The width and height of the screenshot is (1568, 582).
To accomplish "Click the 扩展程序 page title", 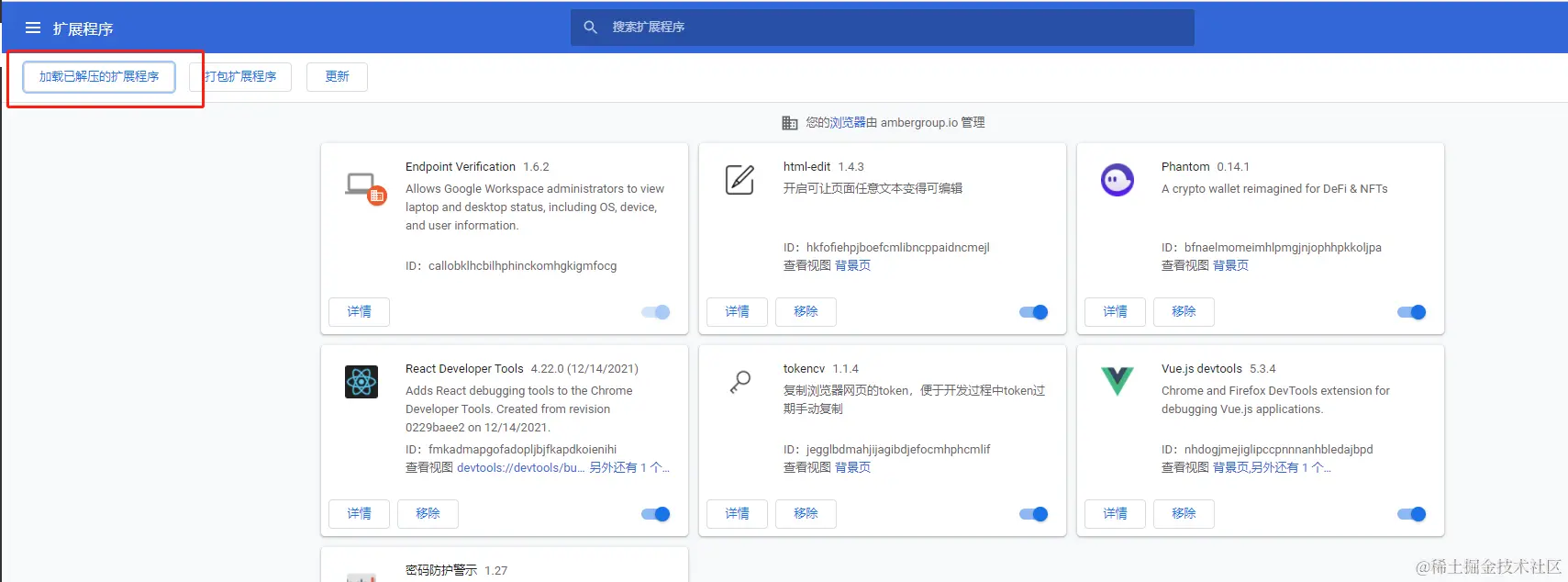I will [83, 28].
